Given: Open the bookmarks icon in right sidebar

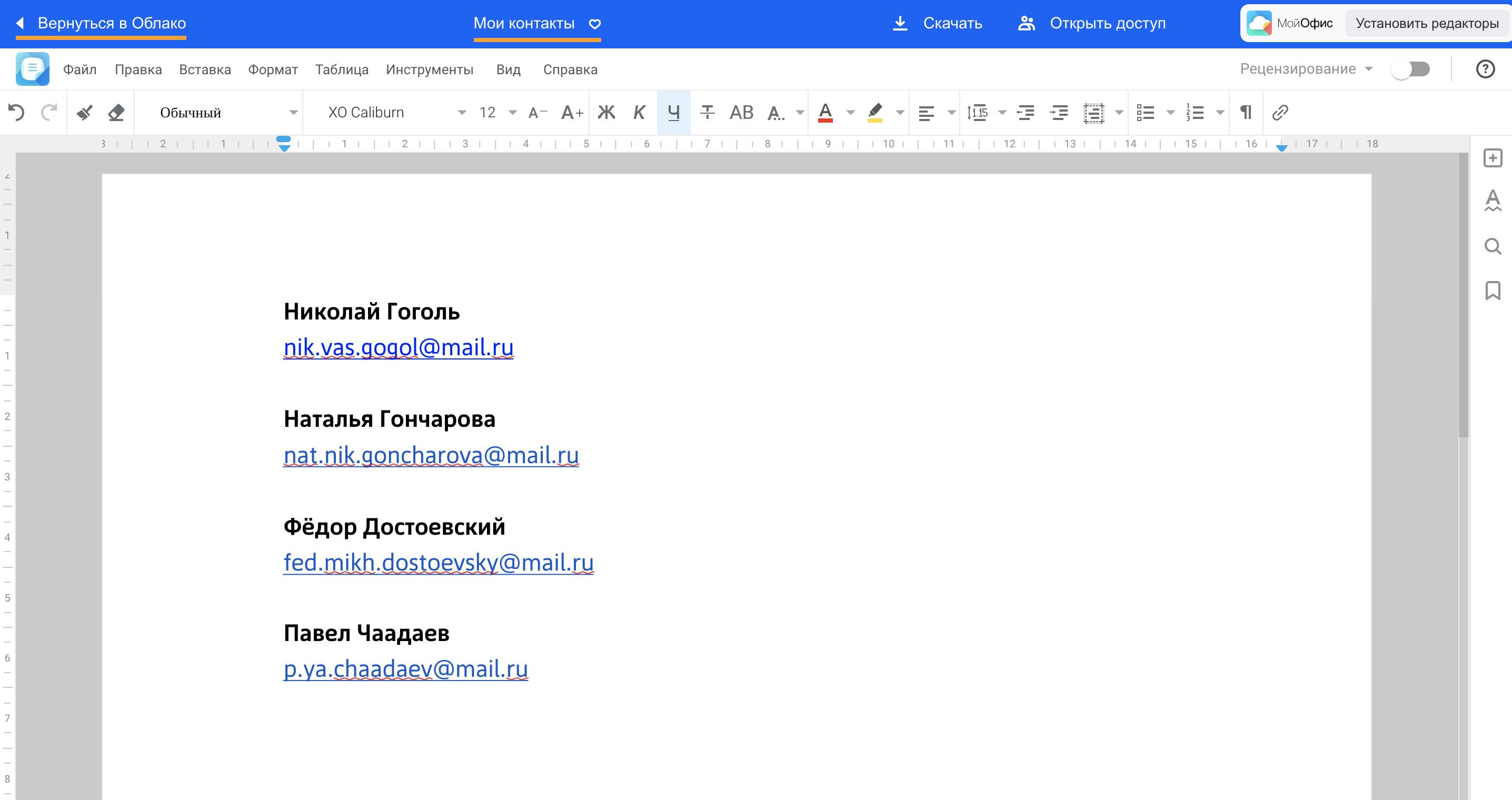Looking at the screenshot, I should (1493, 291).
